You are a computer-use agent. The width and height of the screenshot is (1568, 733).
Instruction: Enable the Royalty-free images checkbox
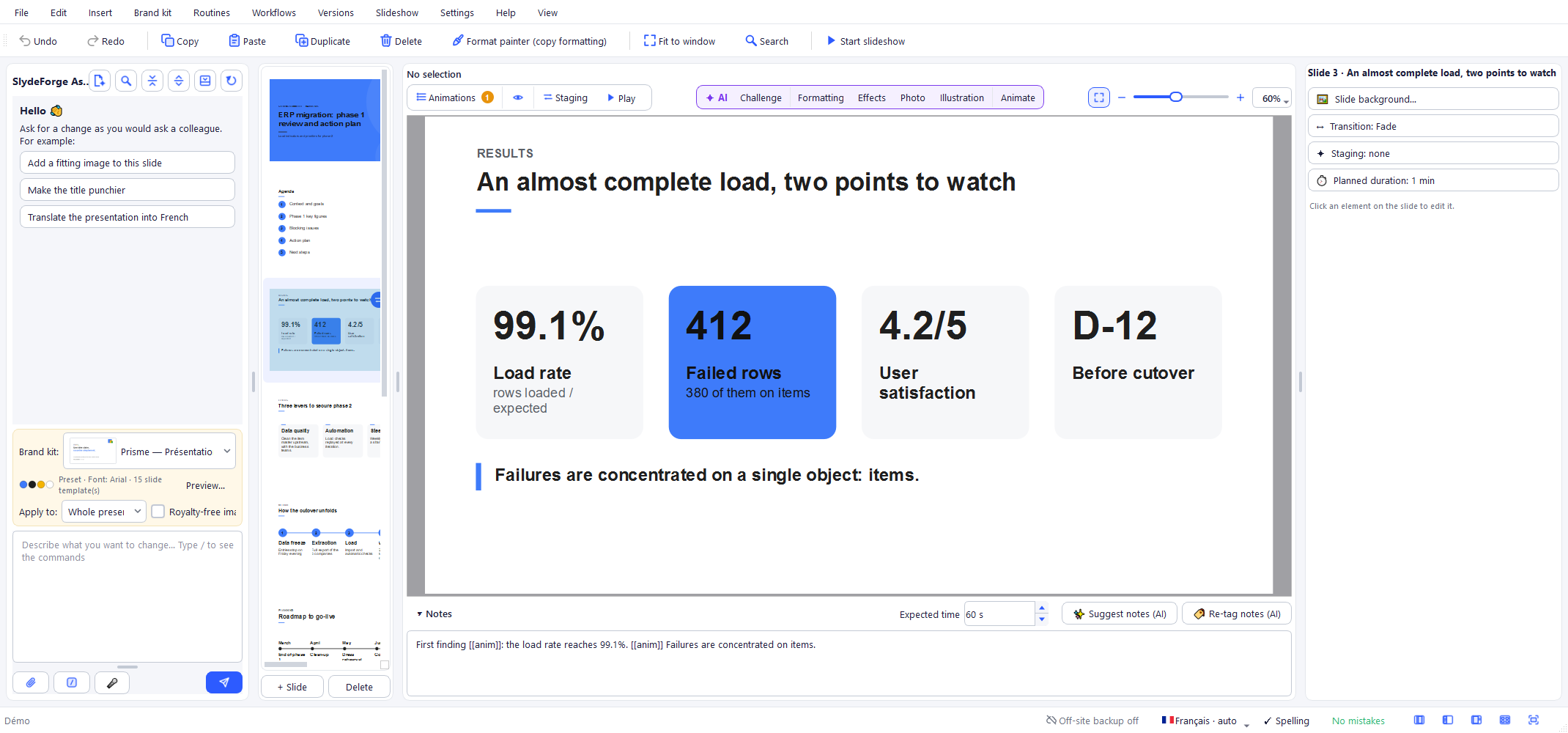click(x=158, y=512)
